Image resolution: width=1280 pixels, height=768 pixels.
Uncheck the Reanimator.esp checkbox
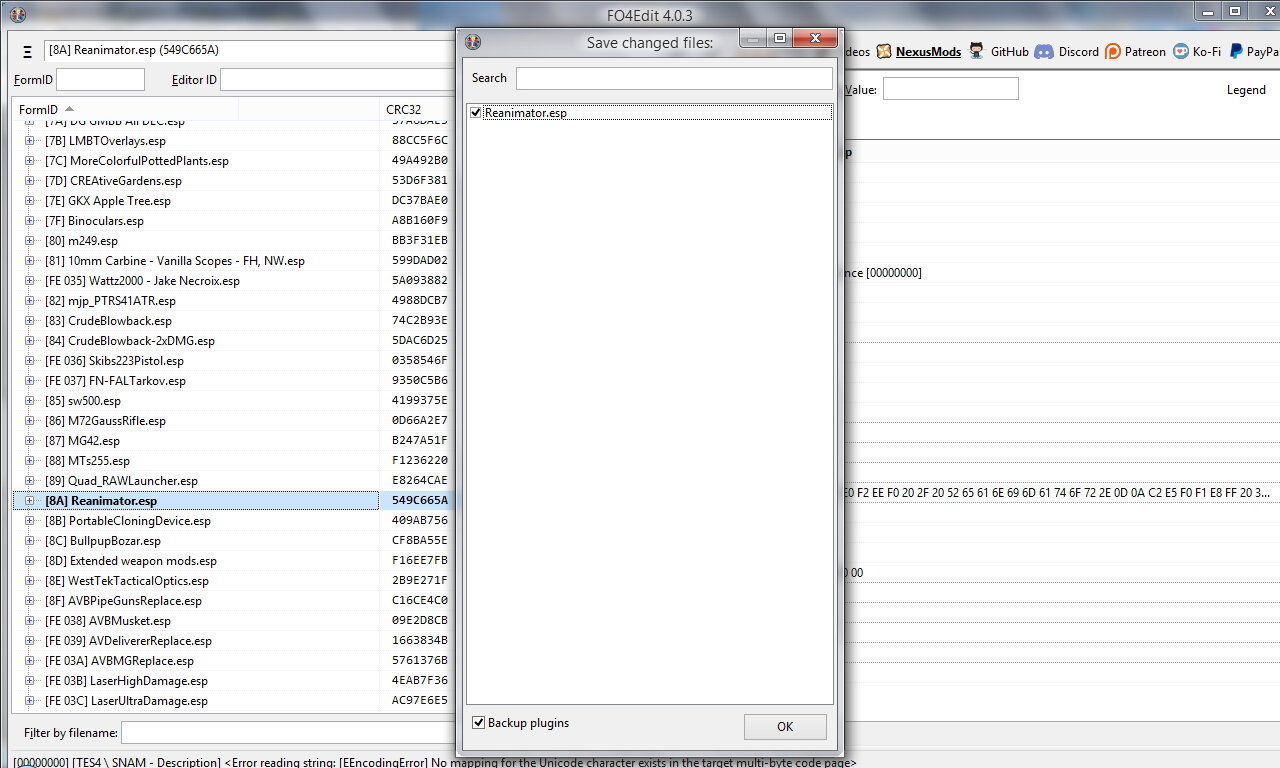(x=476, y=113)
